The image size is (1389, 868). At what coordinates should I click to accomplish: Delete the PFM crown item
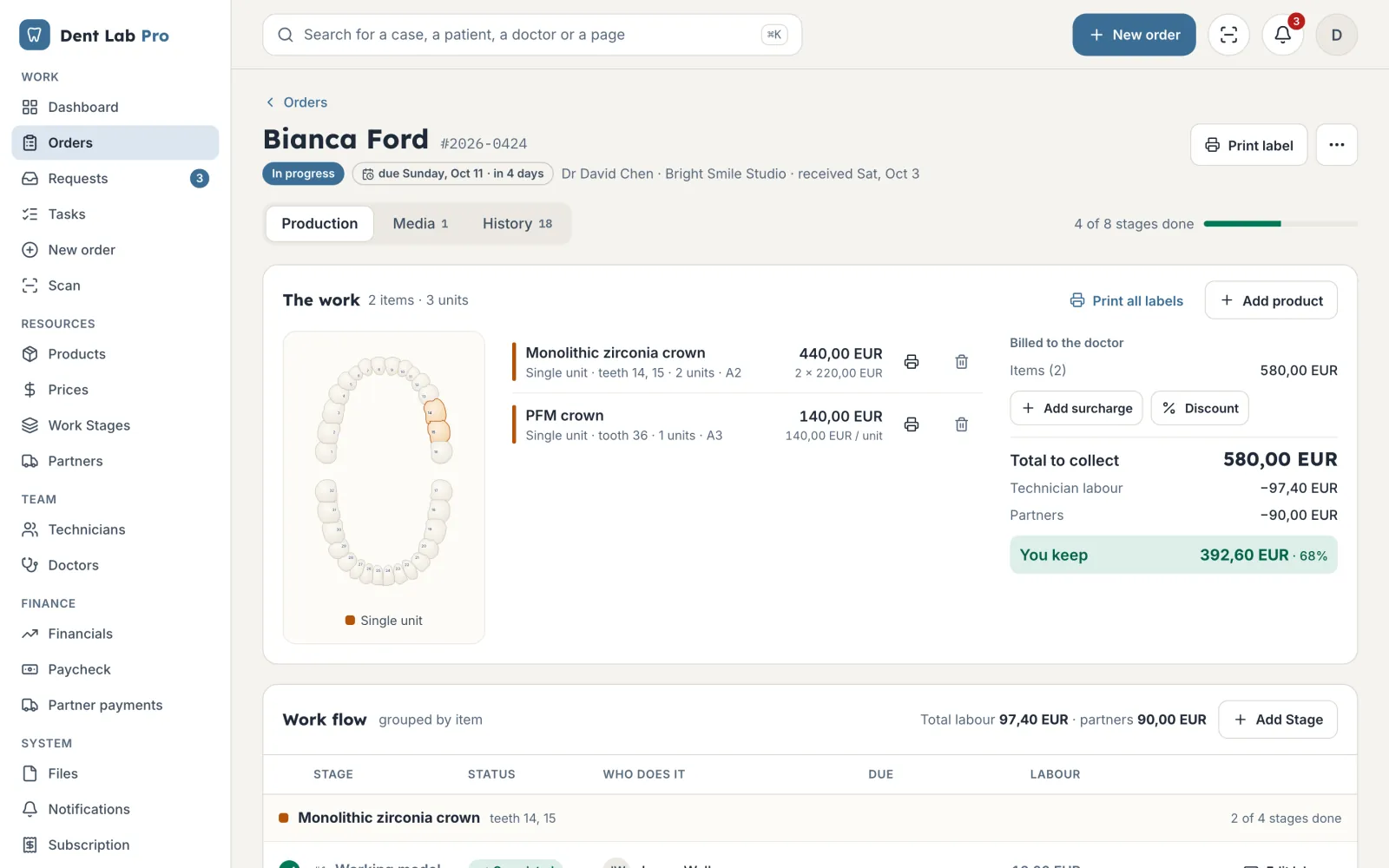(962, 424)
